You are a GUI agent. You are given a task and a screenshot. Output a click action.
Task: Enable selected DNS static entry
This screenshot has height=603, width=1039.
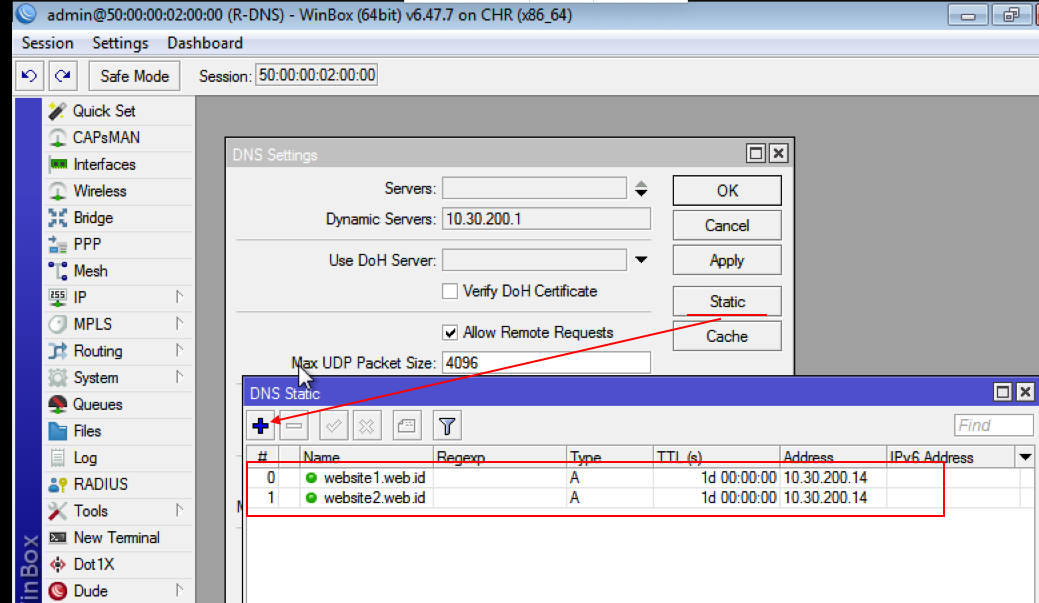pyautogui.click(x=333, y=425)
